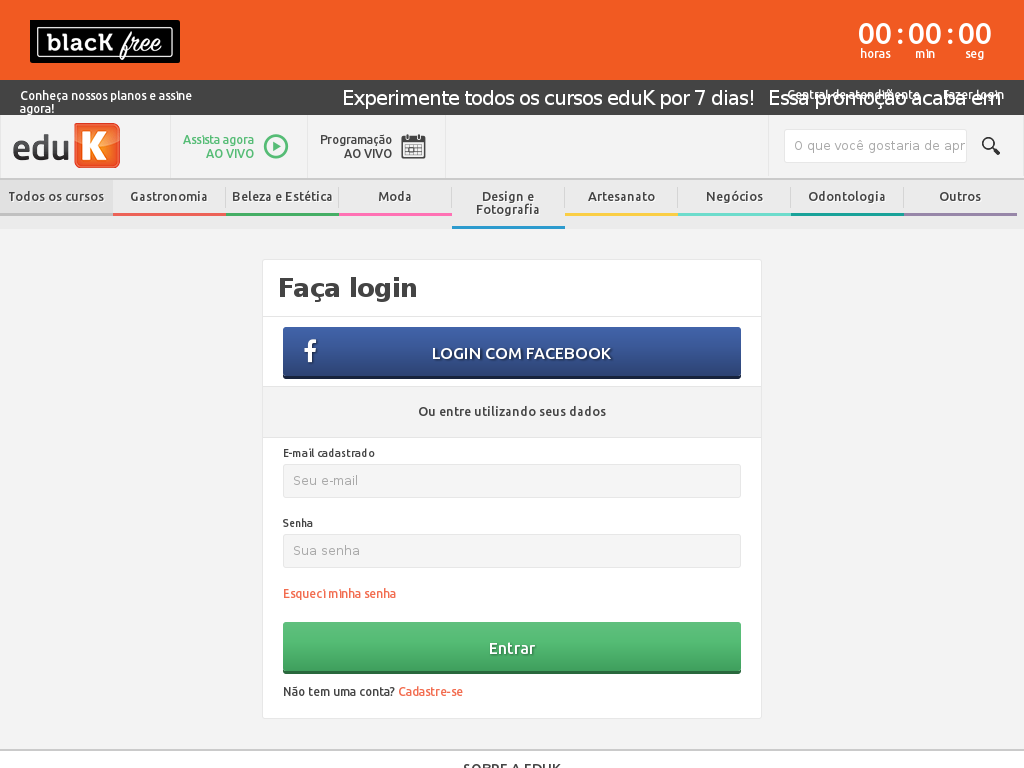The image size is (1024, 768).
Task: Open the Esqueci minha senha link
Action: [340, 593]
